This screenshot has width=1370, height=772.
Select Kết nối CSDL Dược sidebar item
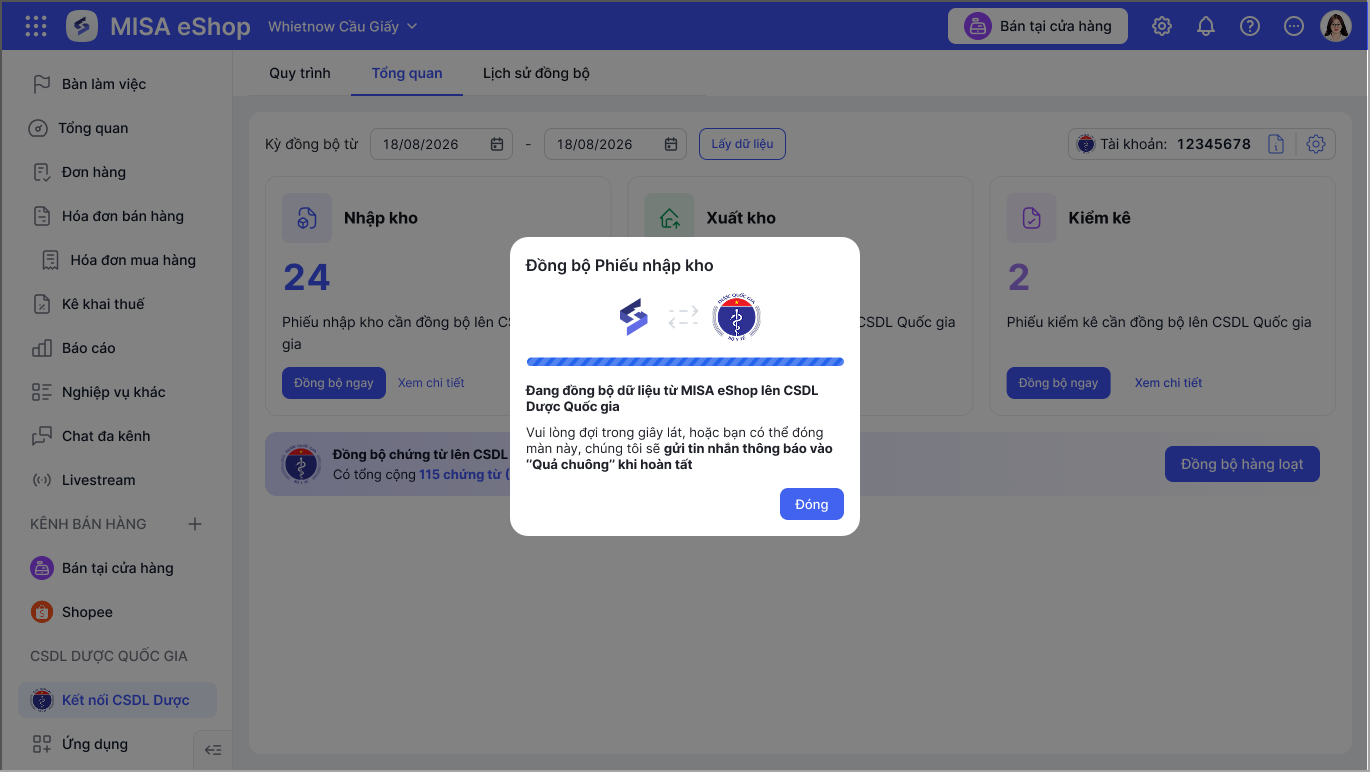click(x=117, y=700)
